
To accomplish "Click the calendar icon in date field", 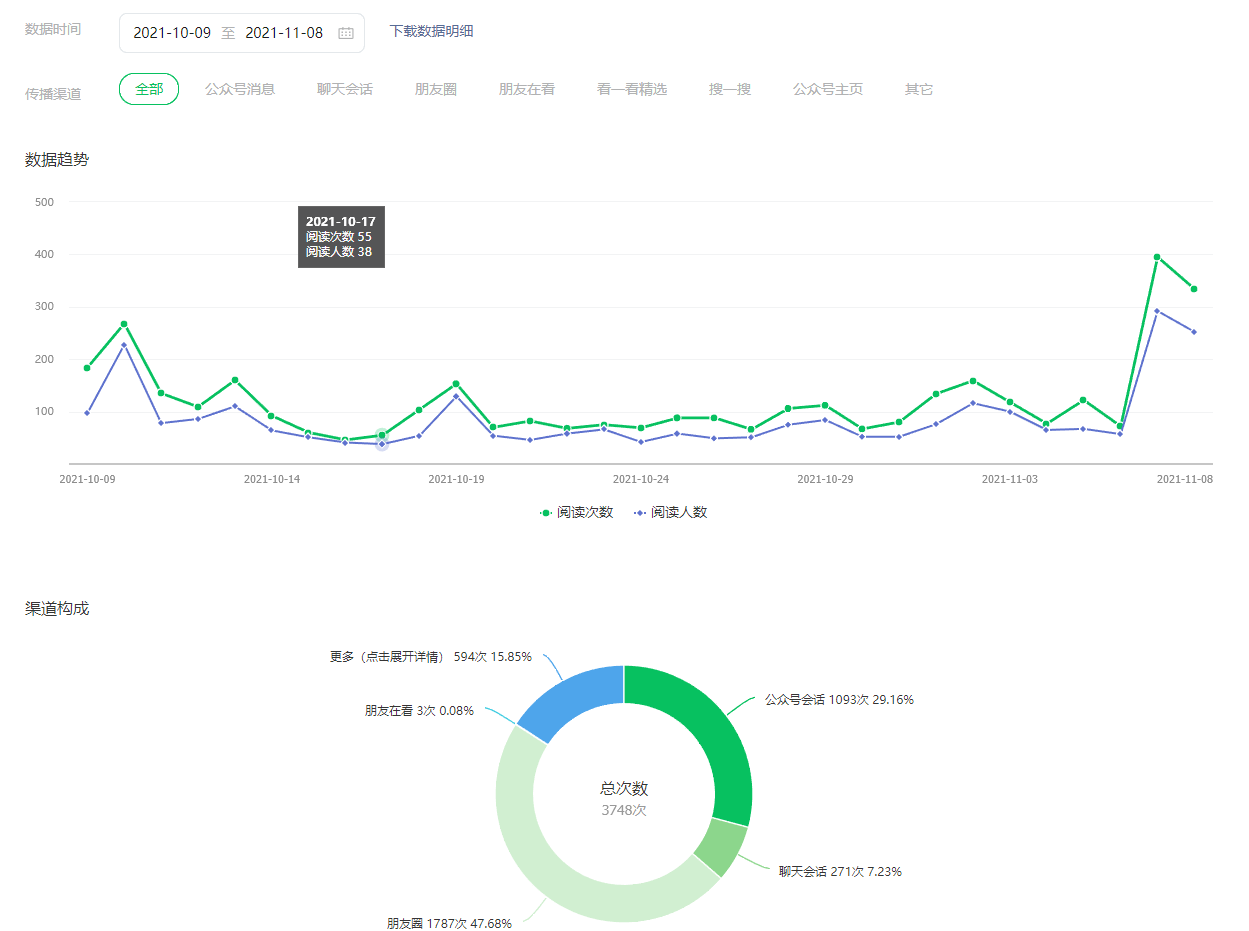I will coord(346,33).
